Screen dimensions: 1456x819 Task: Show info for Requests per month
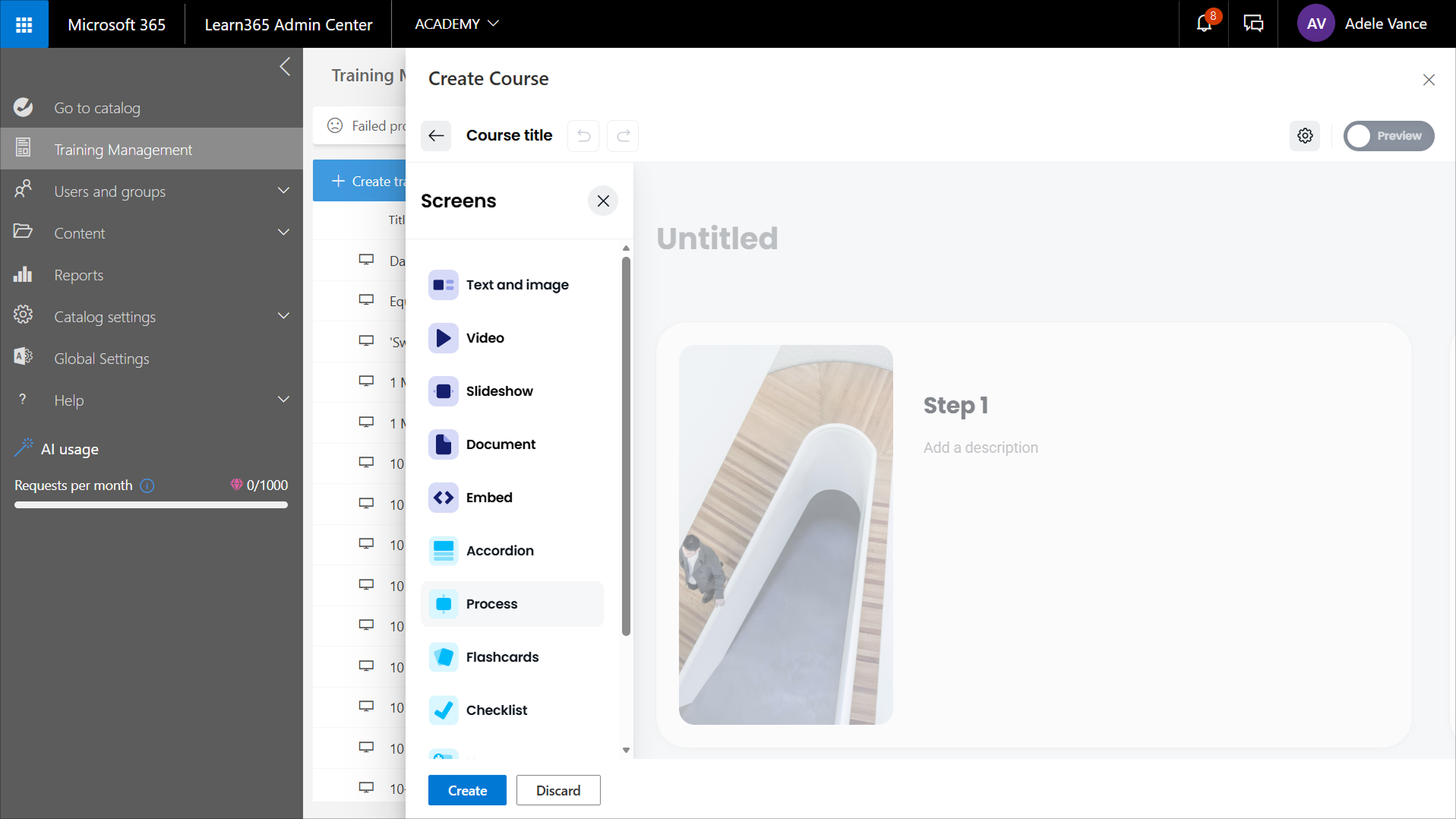click(147, 485)
